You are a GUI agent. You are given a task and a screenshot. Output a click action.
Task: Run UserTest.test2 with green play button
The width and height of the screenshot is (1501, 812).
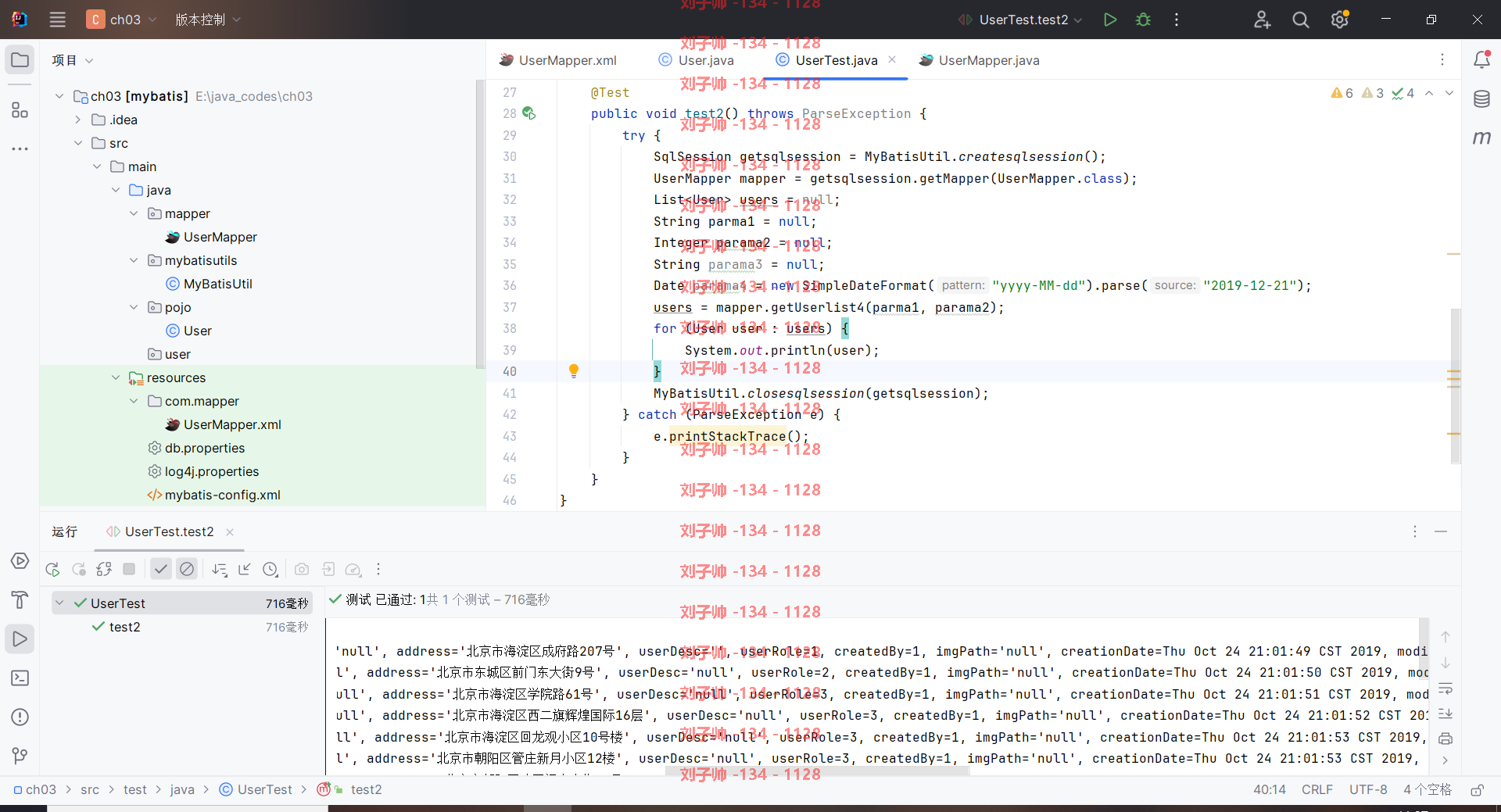pos(1109,20)
